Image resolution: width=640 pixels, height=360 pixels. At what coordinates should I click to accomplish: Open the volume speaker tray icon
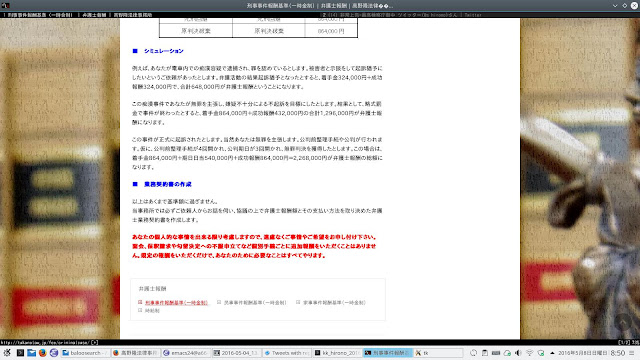point(518,353)
